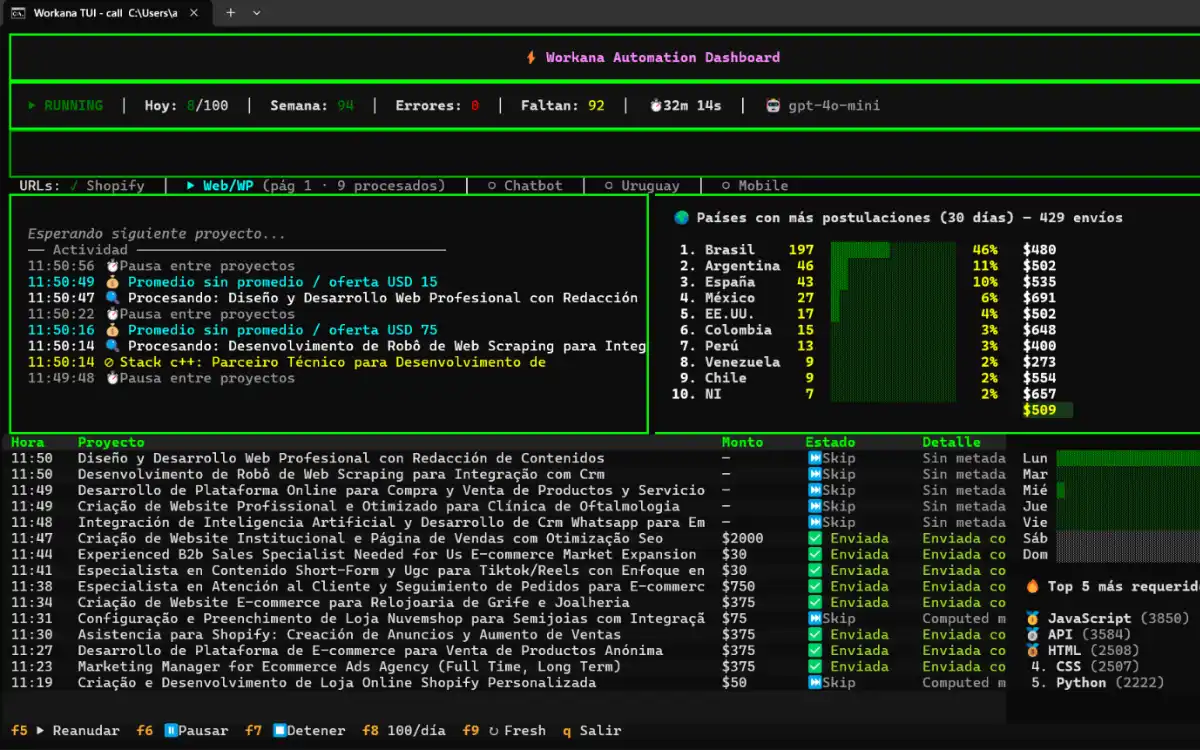Click the Monto column header
1200x750 pixels.
pyautogui.click(x=742, y=442)
